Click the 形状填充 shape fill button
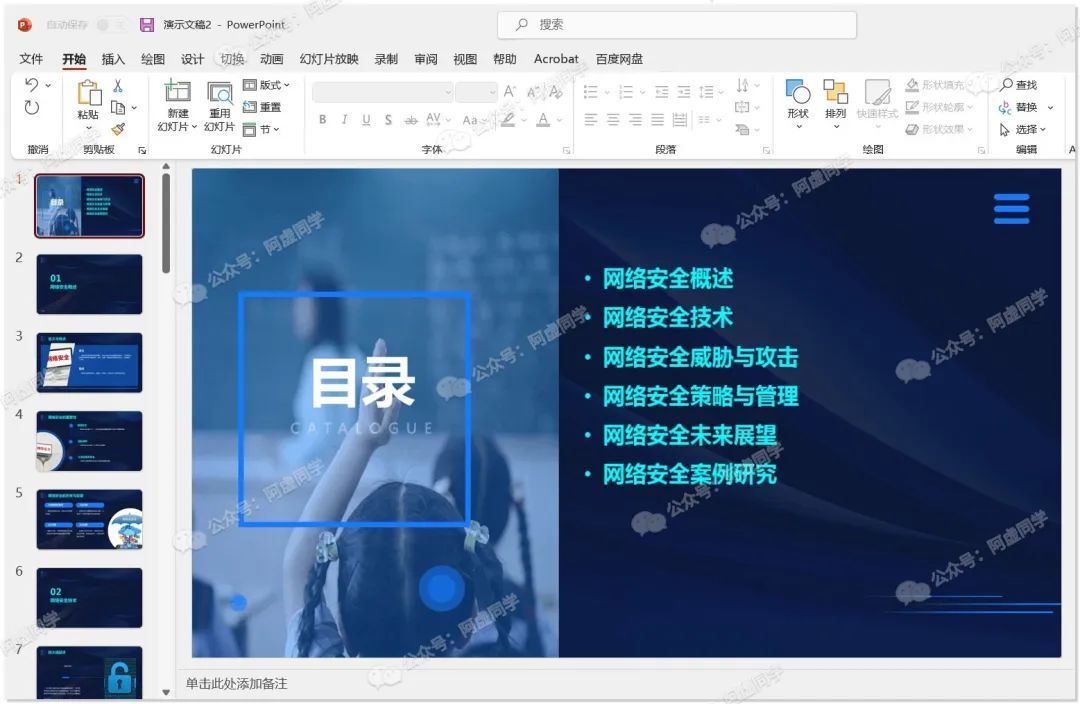This screenshot has height=704, width=1080. pyautogui.click(x=939, y=85)
